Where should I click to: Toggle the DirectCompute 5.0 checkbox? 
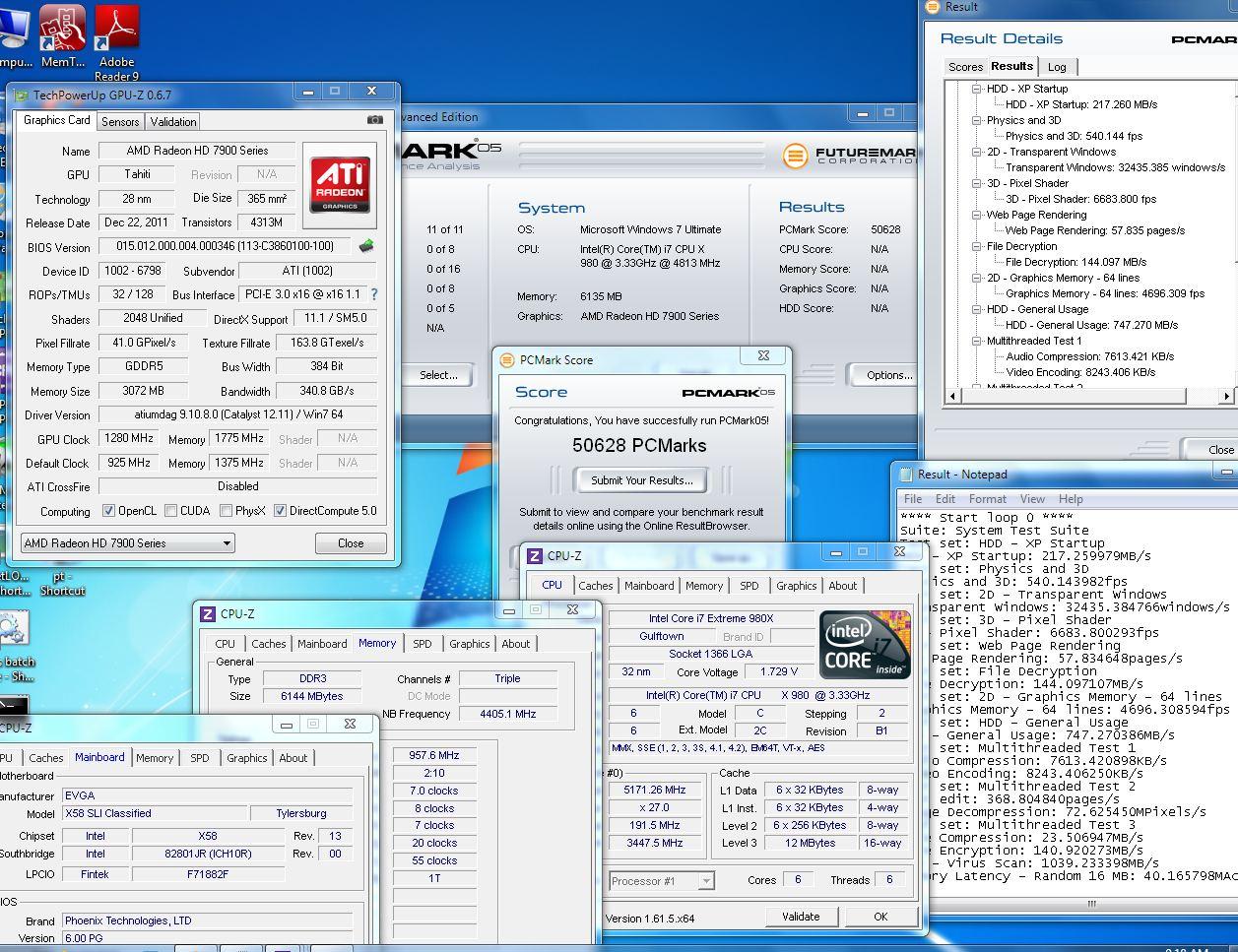point(280,511)
